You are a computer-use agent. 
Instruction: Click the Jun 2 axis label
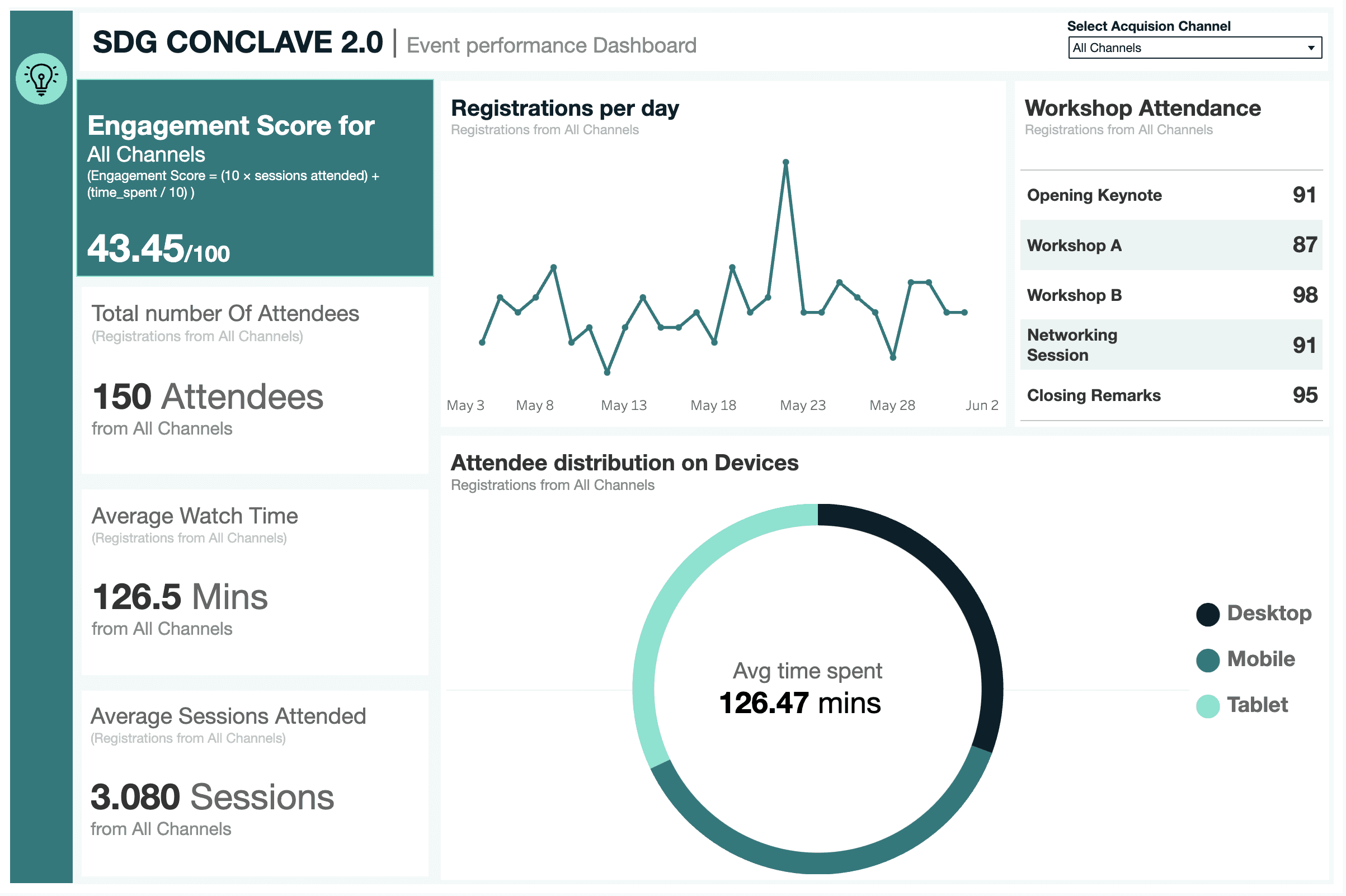point(982,405)
